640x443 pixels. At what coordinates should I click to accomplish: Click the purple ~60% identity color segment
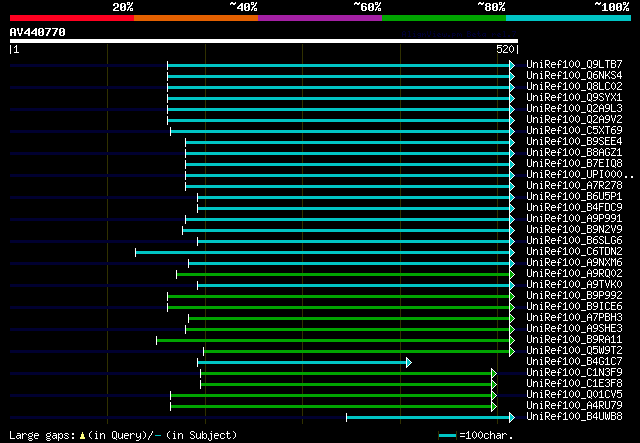[x=320, y=18]
